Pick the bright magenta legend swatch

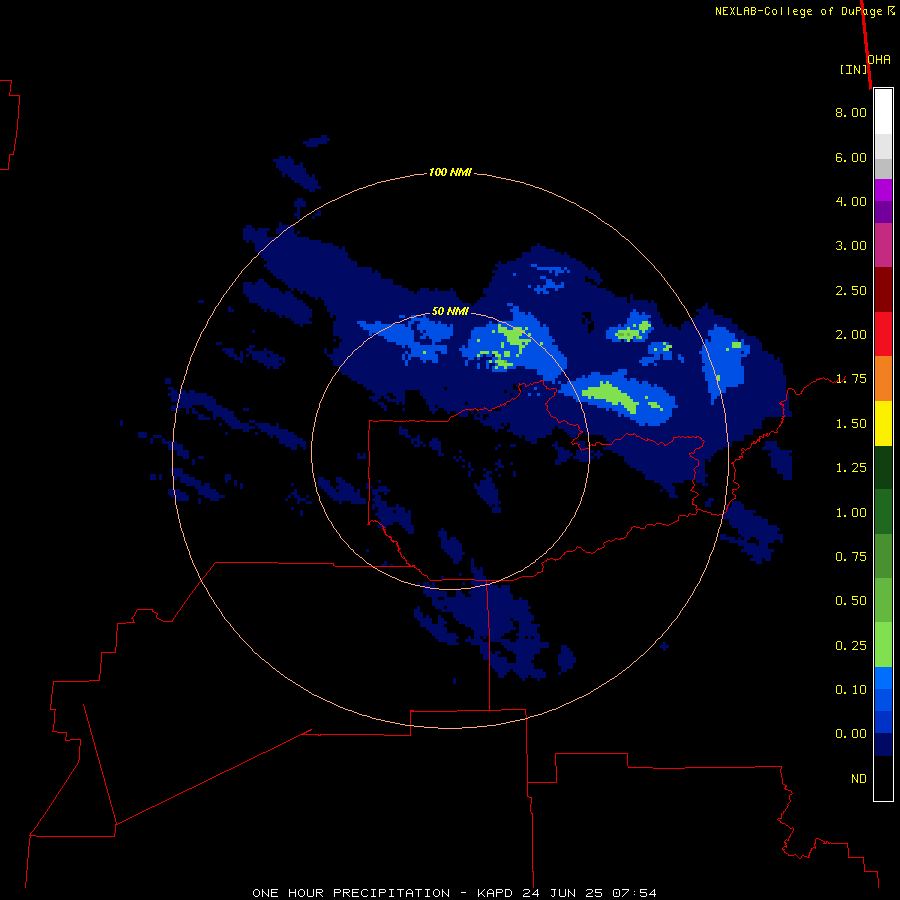[x=883, y=190]
